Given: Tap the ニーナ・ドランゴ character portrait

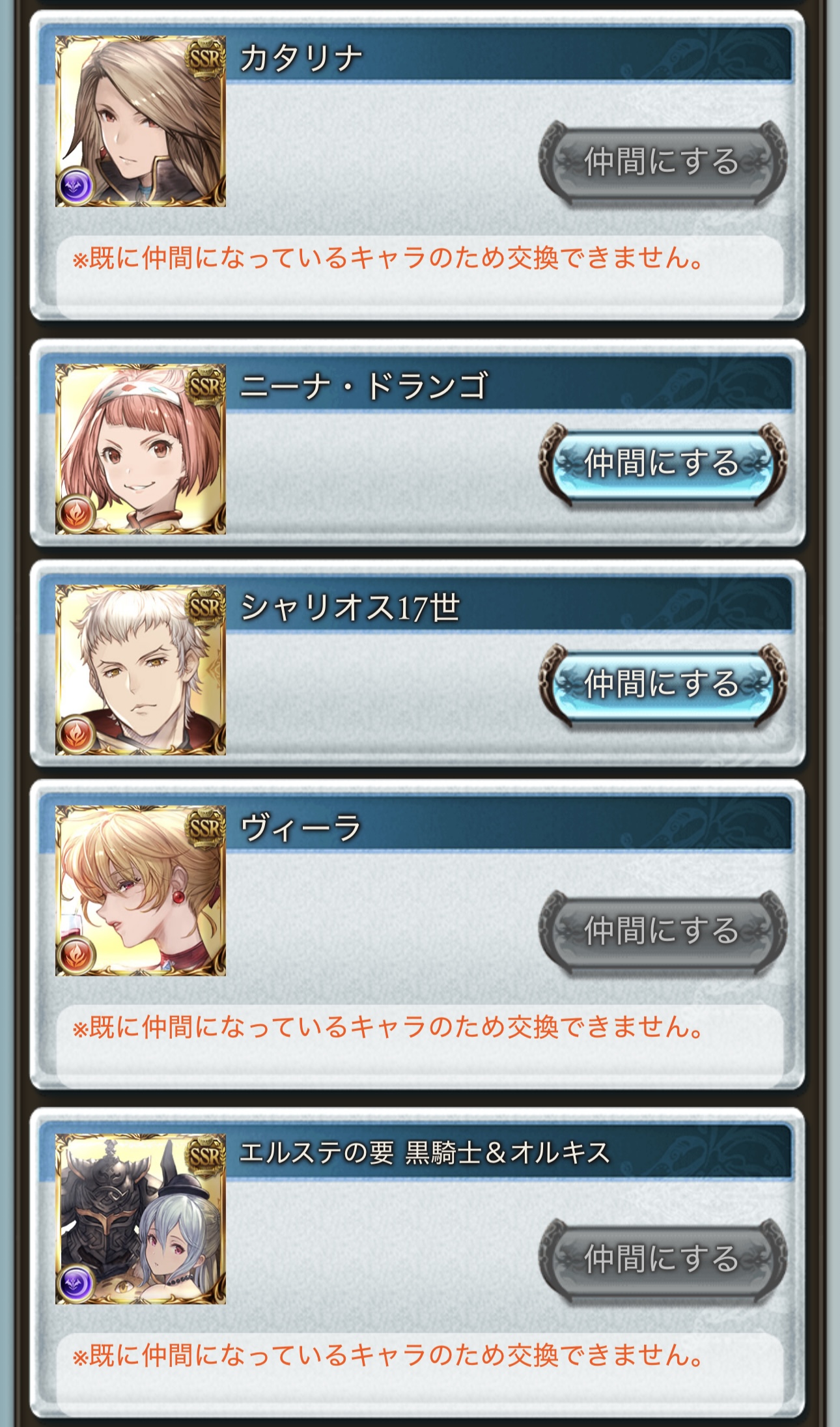Looking at the screenshot, I should click(x=141, y=449).
